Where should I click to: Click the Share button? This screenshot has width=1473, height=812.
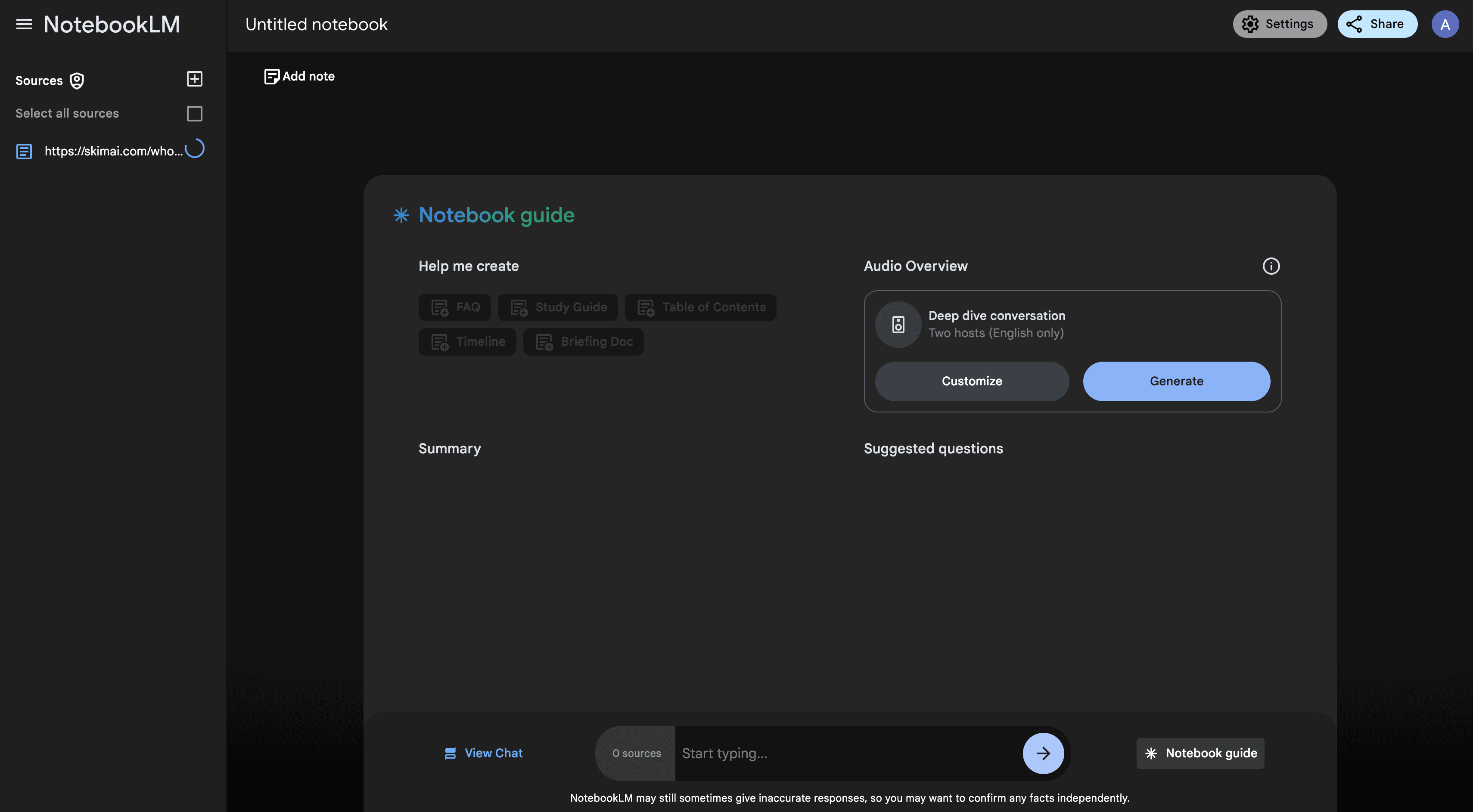coord(1377,24)
